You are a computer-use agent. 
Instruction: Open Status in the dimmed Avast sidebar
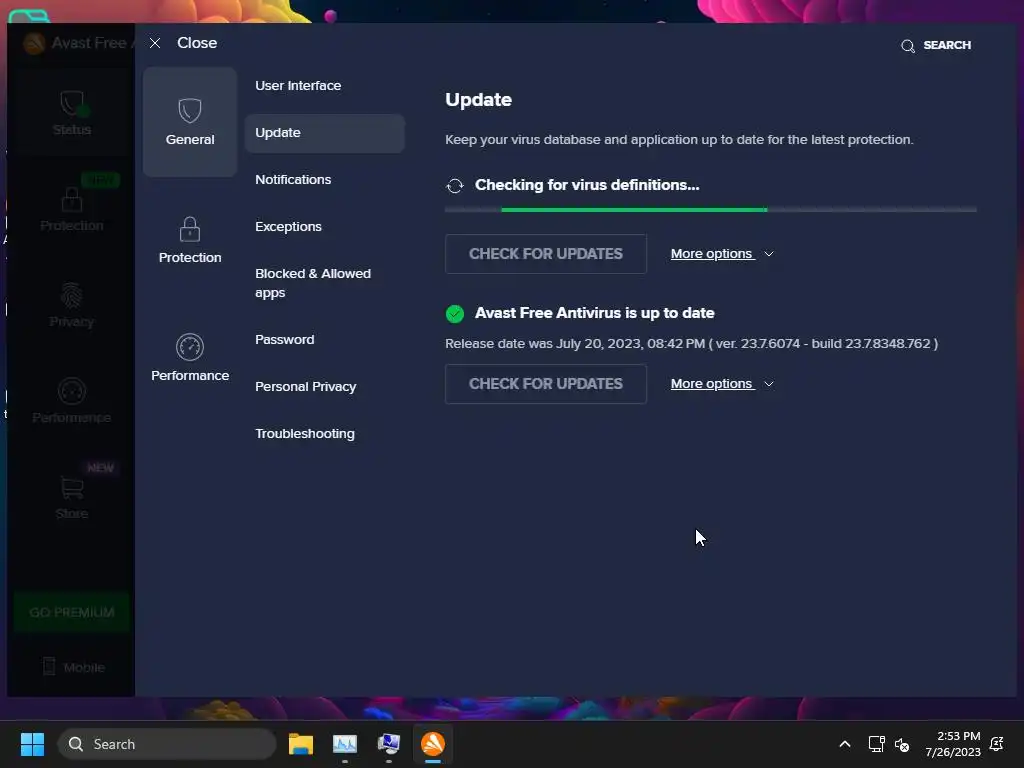(72, 114)
